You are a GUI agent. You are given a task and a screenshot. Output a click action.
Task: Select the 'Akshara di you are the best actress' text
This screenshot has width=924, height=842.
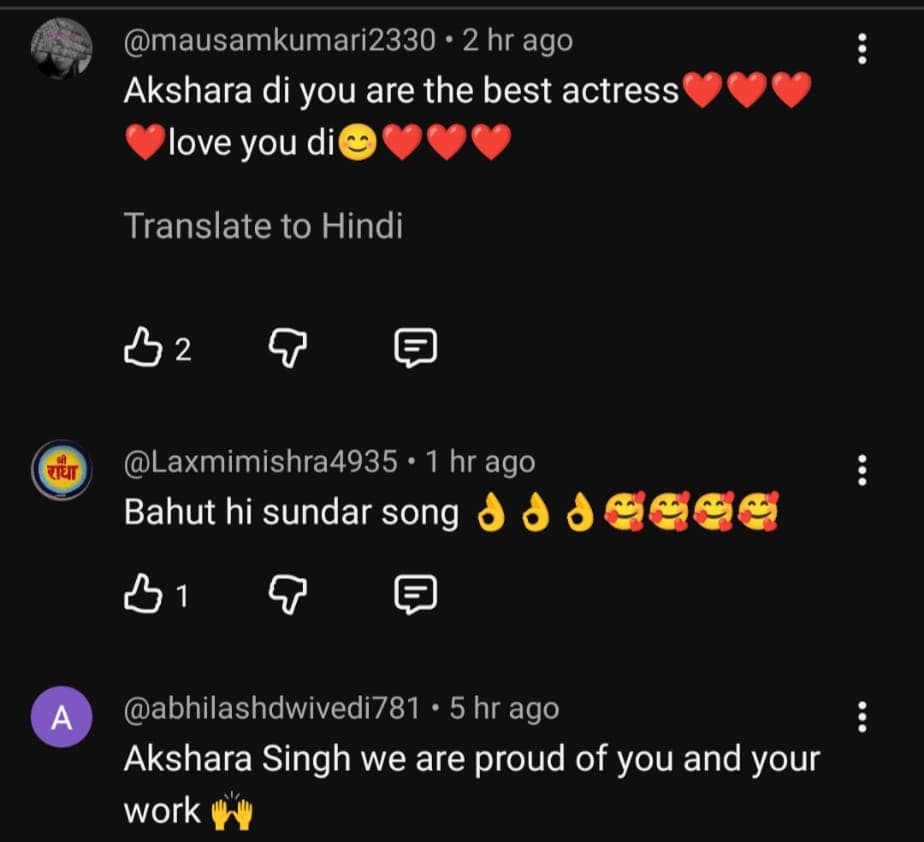click(400, 92)
